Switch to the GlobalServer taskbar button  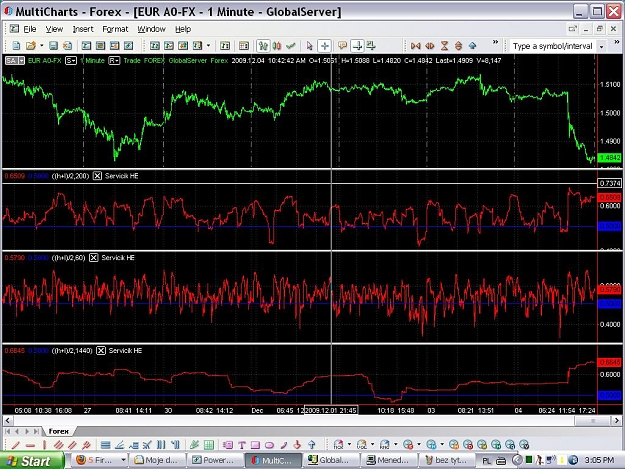(330, 460)
